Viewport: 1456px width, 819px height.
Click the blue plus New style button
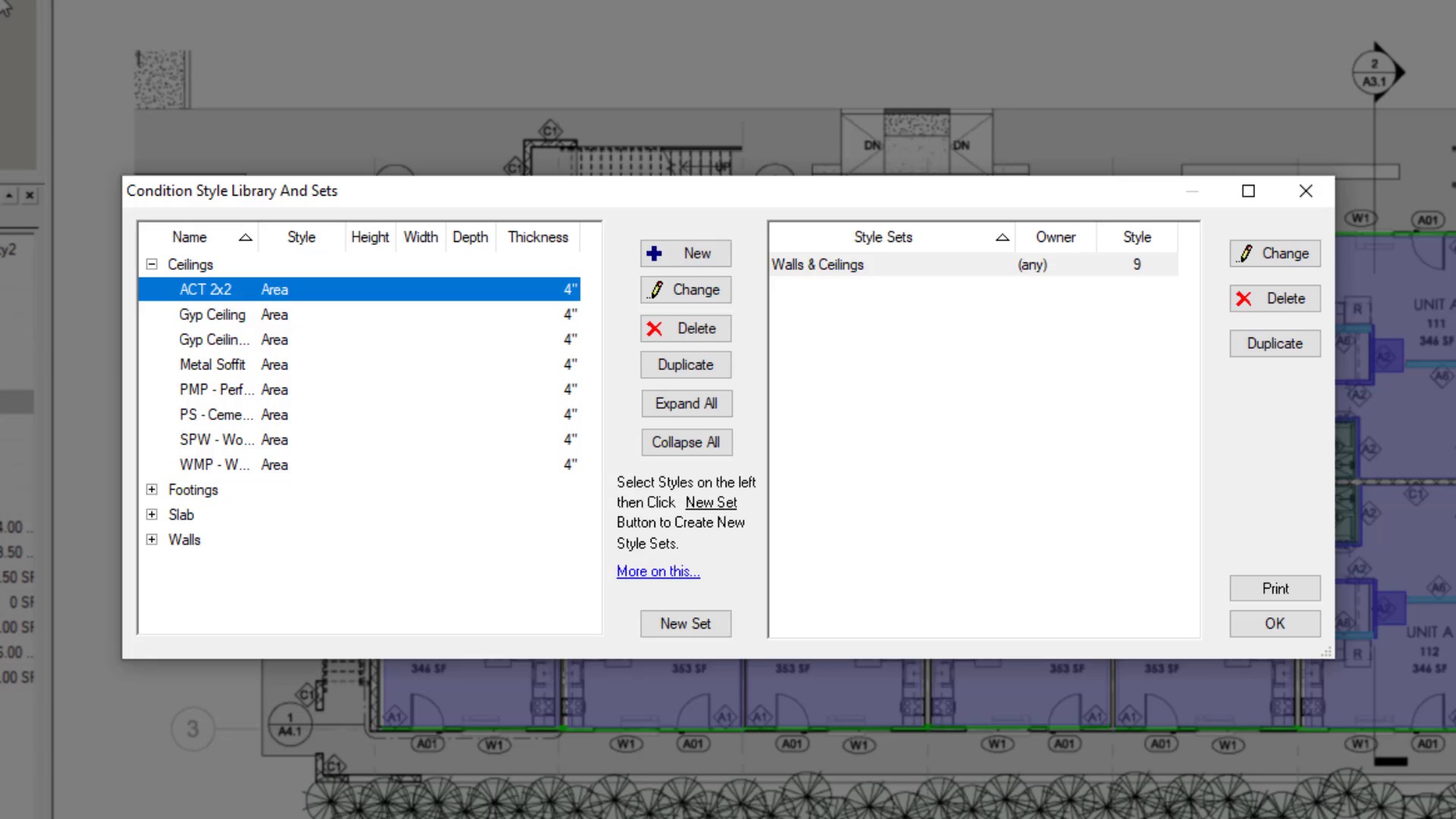tap(685, 253)
